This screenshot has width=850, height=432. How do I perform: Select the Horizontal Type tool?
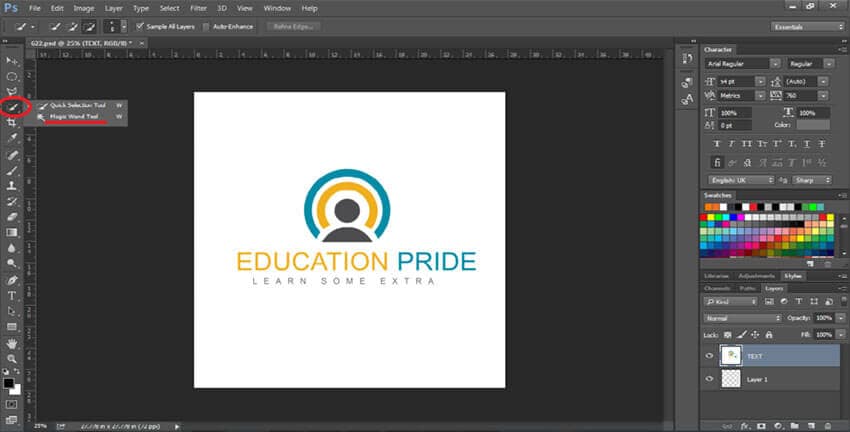tap(11, 296)
